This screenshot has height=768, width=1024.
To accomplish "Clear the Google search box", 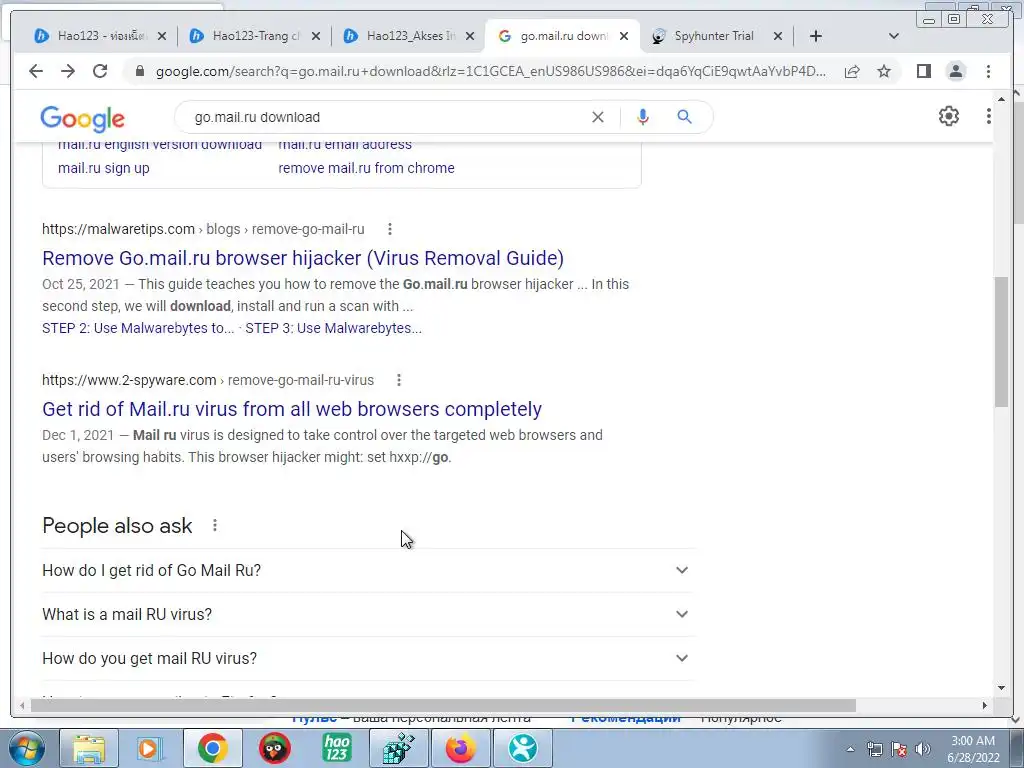I will click(598, 117).
